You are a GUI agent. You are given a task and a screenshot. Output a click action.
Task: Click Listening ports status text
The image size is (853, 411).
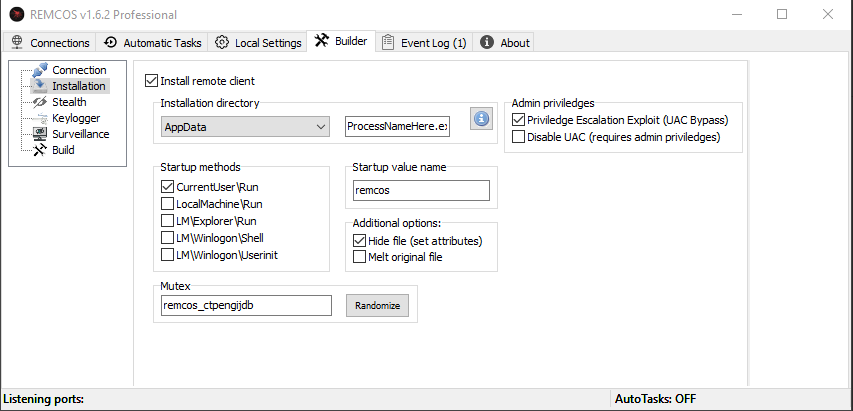[x=44, y=399]
